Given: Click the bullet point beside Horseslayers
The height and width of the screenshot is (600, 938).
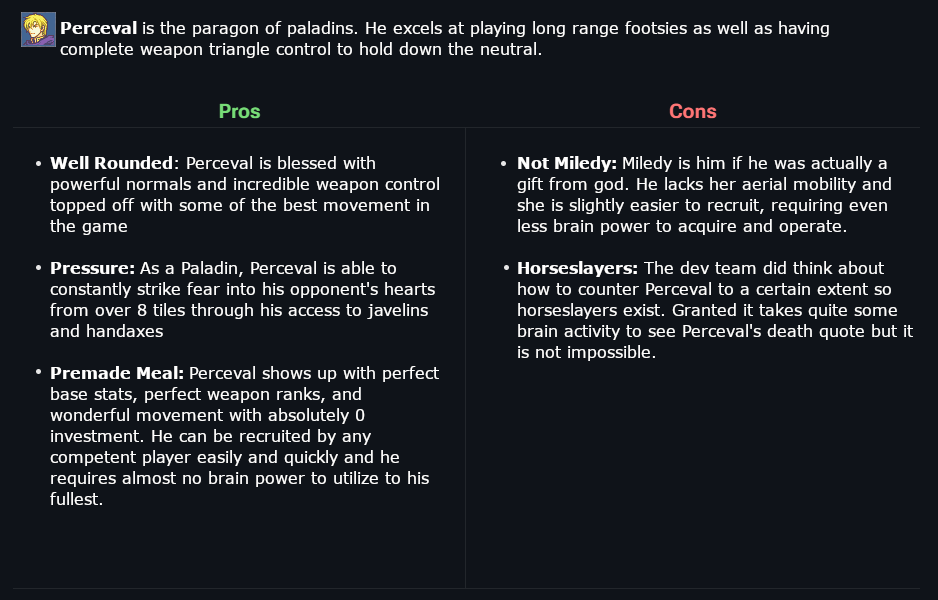Looking at the screenshot, I should (x=505, y=269).
